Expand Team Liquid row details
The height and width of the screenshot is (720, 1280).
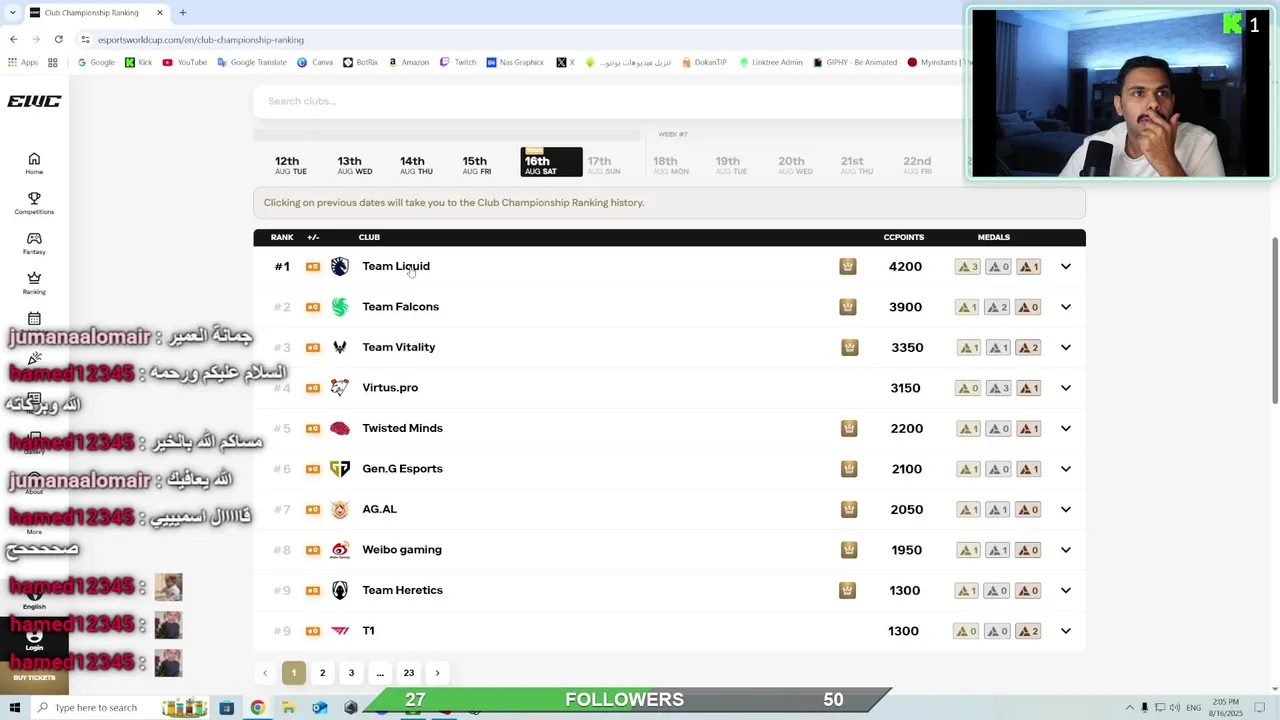pyautogui.click(x=1065, y=266)
